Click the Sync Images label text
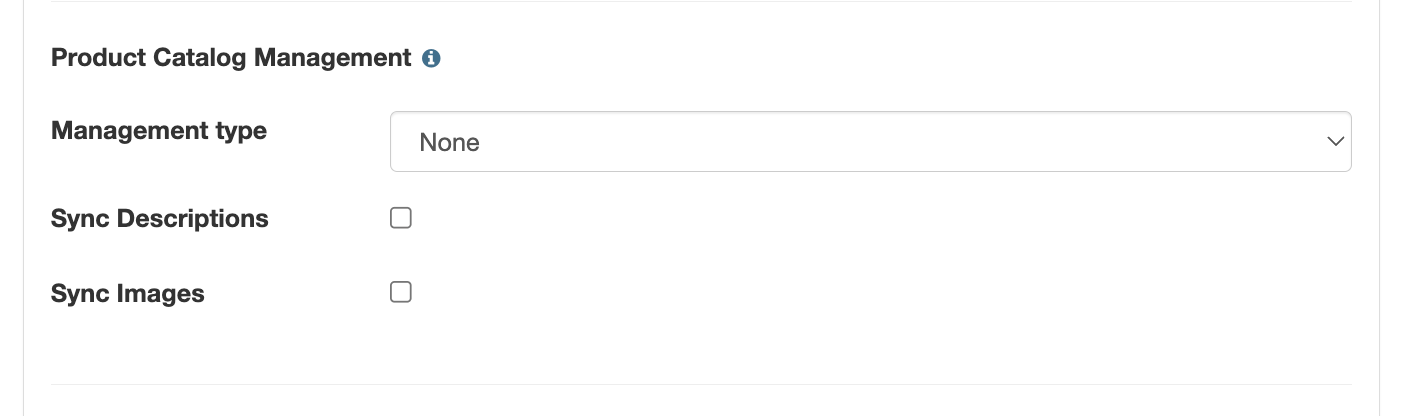The image size is (1402, 416). [127, 294]
